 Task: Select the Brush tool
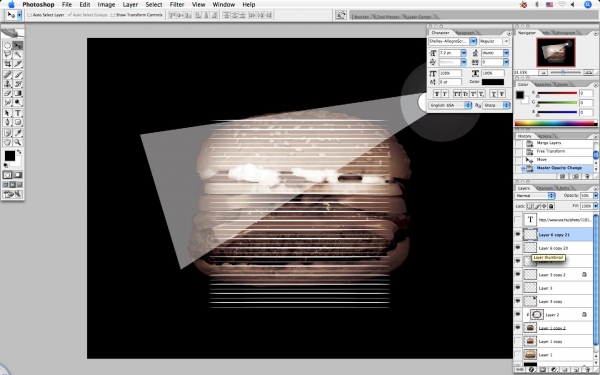(18, 75)
